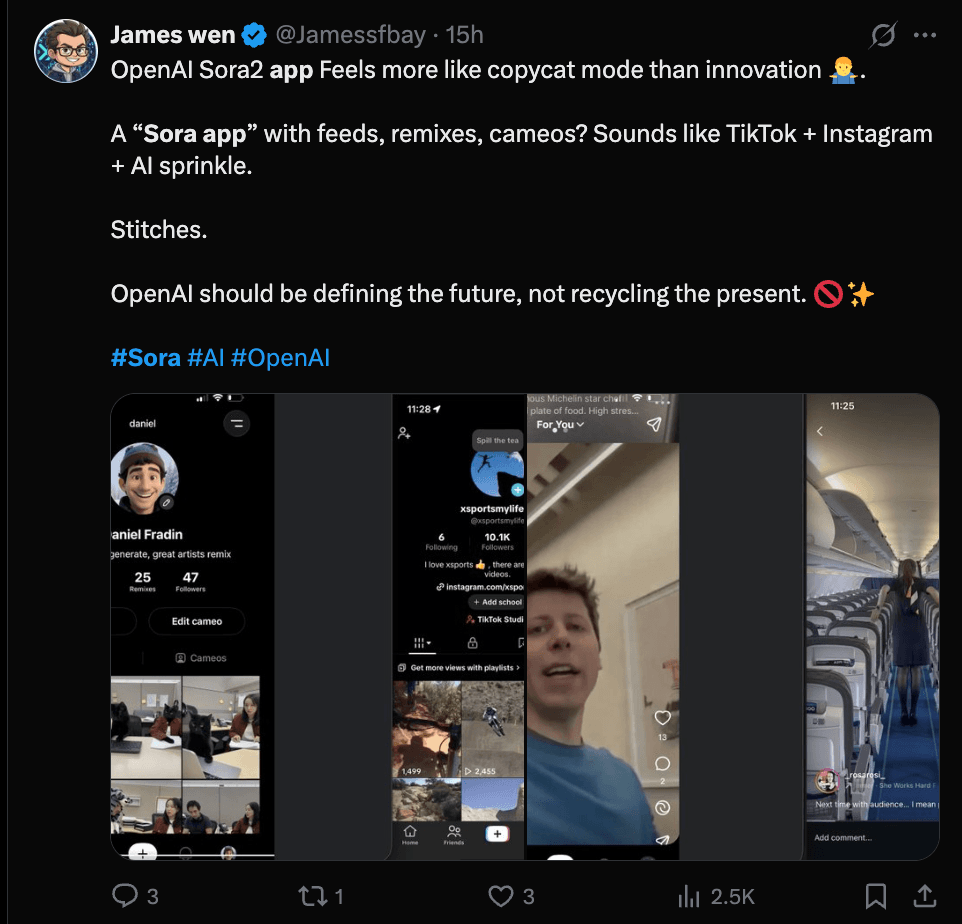Click James wen's verified badge

255,36
